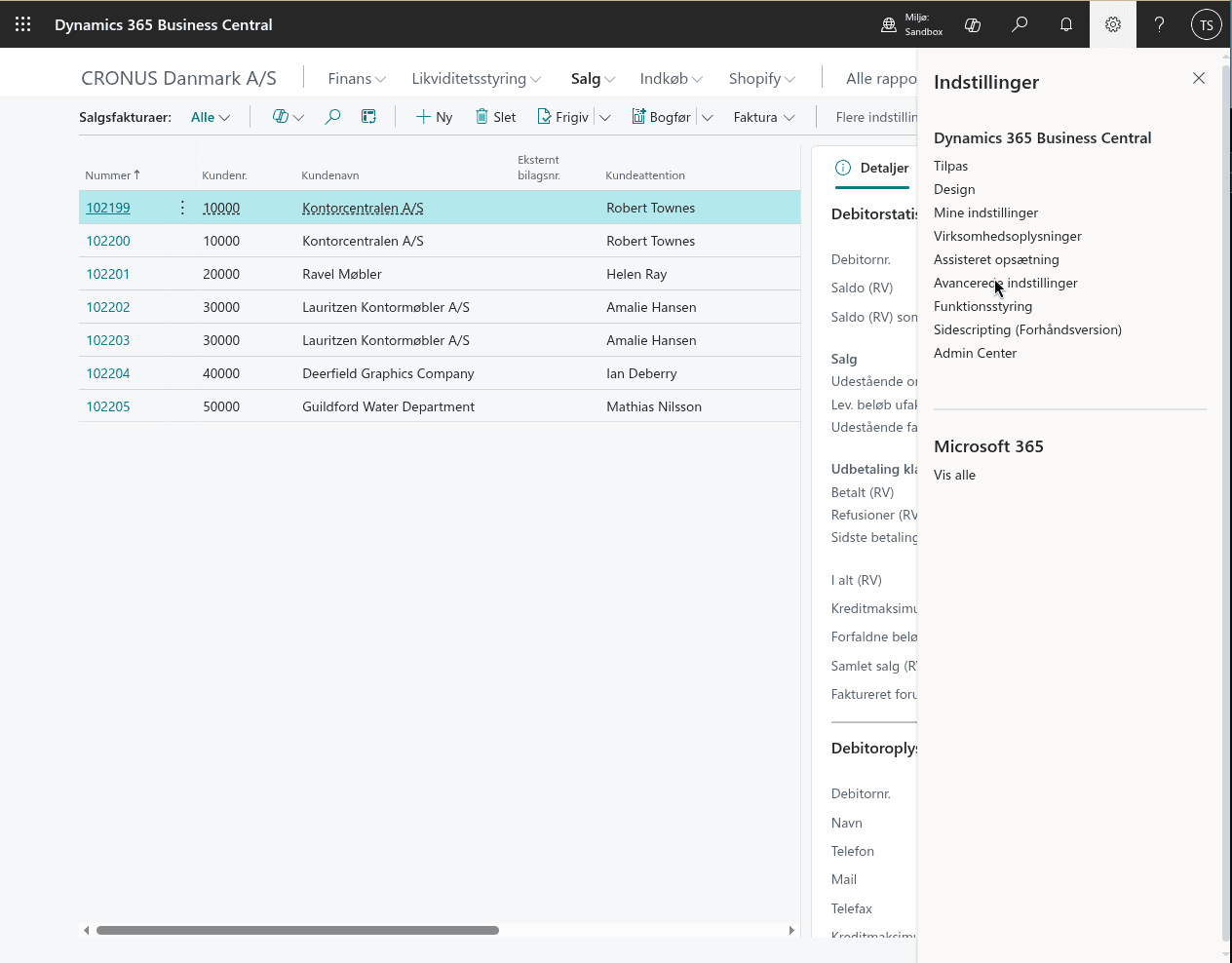Close the Indstillinger panel

coord(1199,78)
